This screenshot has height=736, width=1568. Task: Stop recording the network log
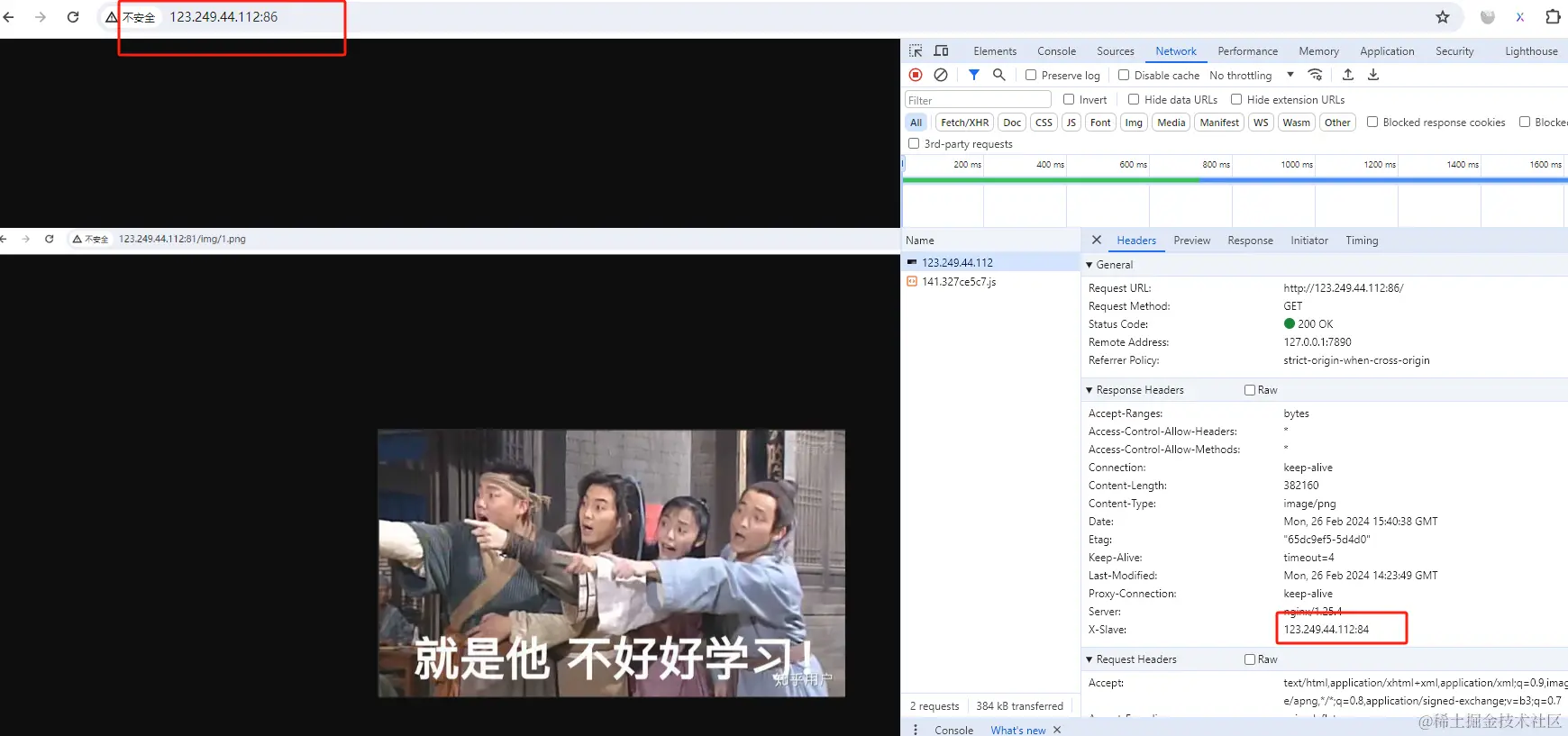click(916, 75)
